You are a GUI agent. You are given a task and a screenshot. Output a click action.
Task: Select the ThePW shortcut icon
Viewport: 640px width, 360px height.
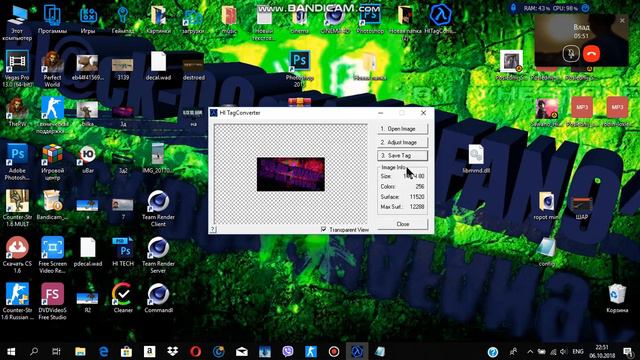(17, 112)
